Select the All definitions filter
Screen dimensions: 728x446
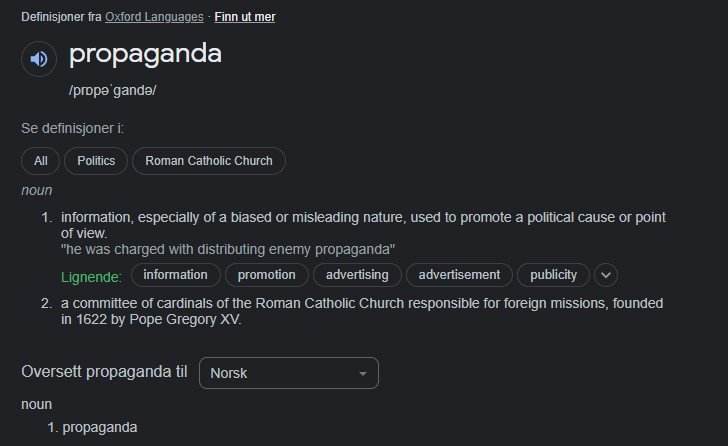coord(40,161)
